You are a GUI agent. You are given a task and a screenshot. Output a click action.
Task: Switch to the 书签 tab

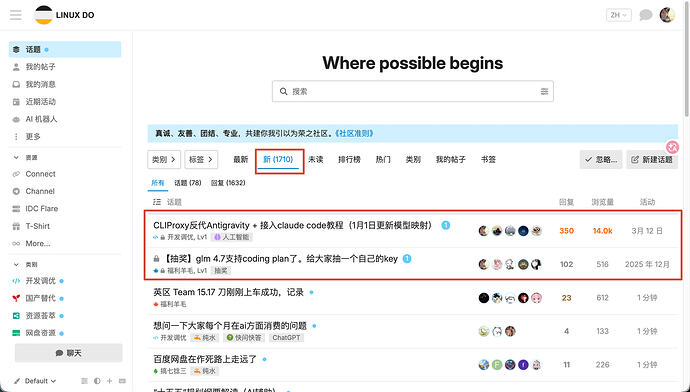(488, 160)
